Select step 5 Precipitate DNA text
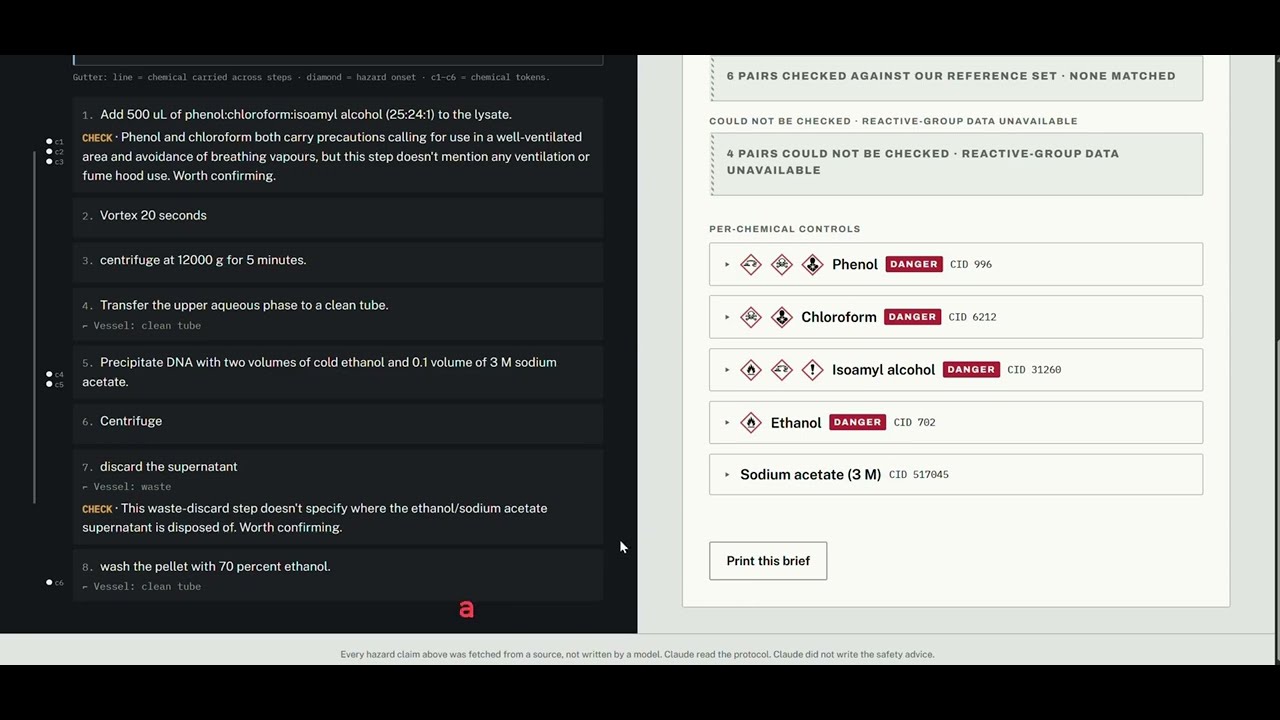The width and height of the screenshot is (1280, 720). 320,372
